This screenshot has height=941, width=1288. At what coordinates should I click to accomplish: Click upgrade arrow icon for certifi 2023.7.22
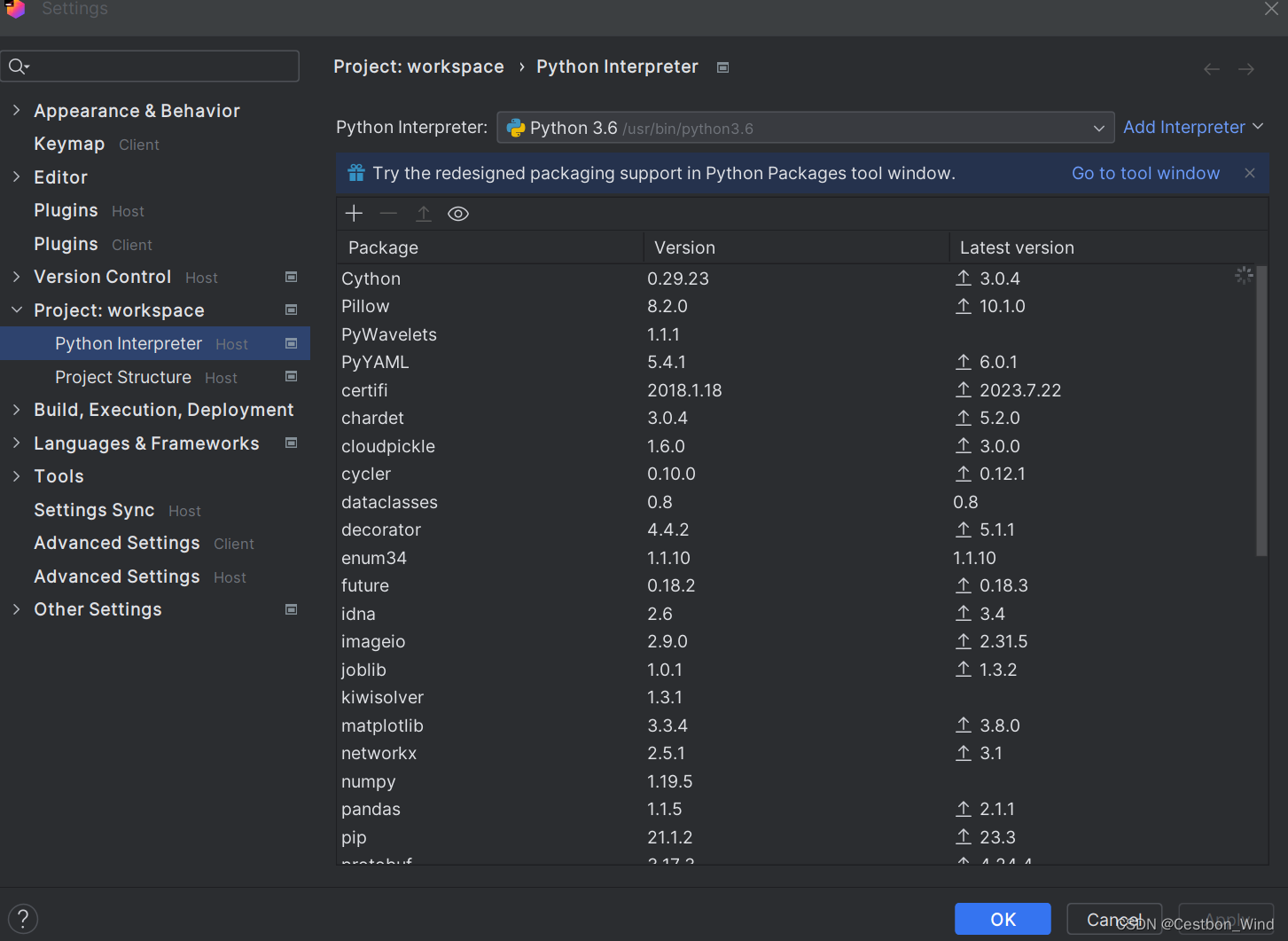tap(964, 390)
